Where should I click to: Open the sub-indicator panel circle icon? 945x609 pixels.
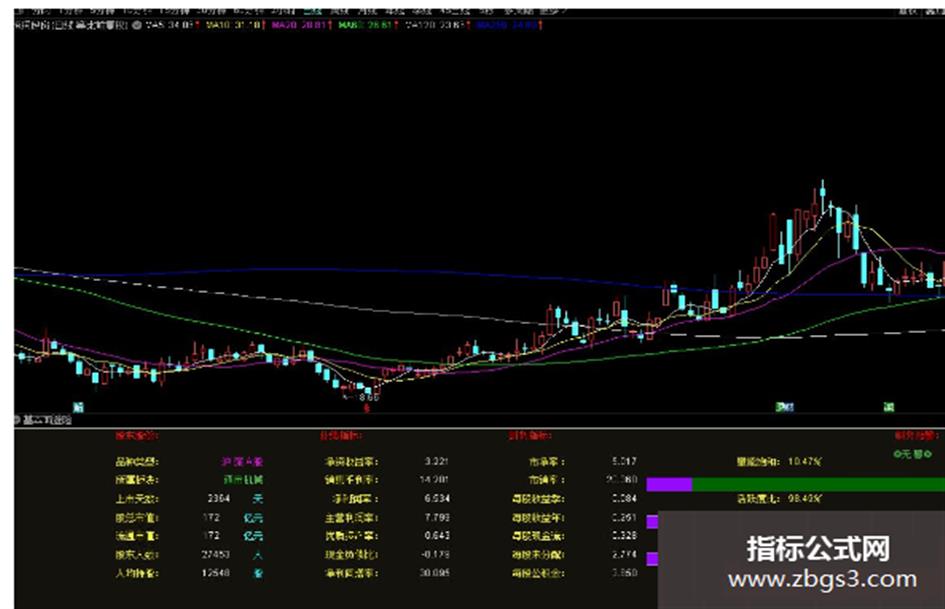pos(18,420)
